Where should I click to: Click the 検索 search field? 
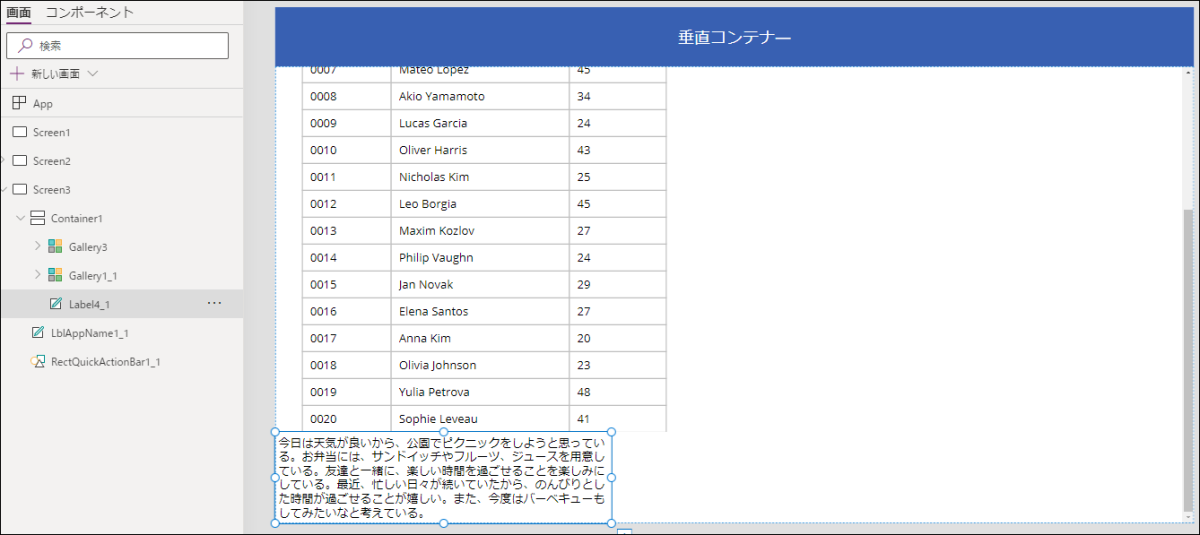117,45
